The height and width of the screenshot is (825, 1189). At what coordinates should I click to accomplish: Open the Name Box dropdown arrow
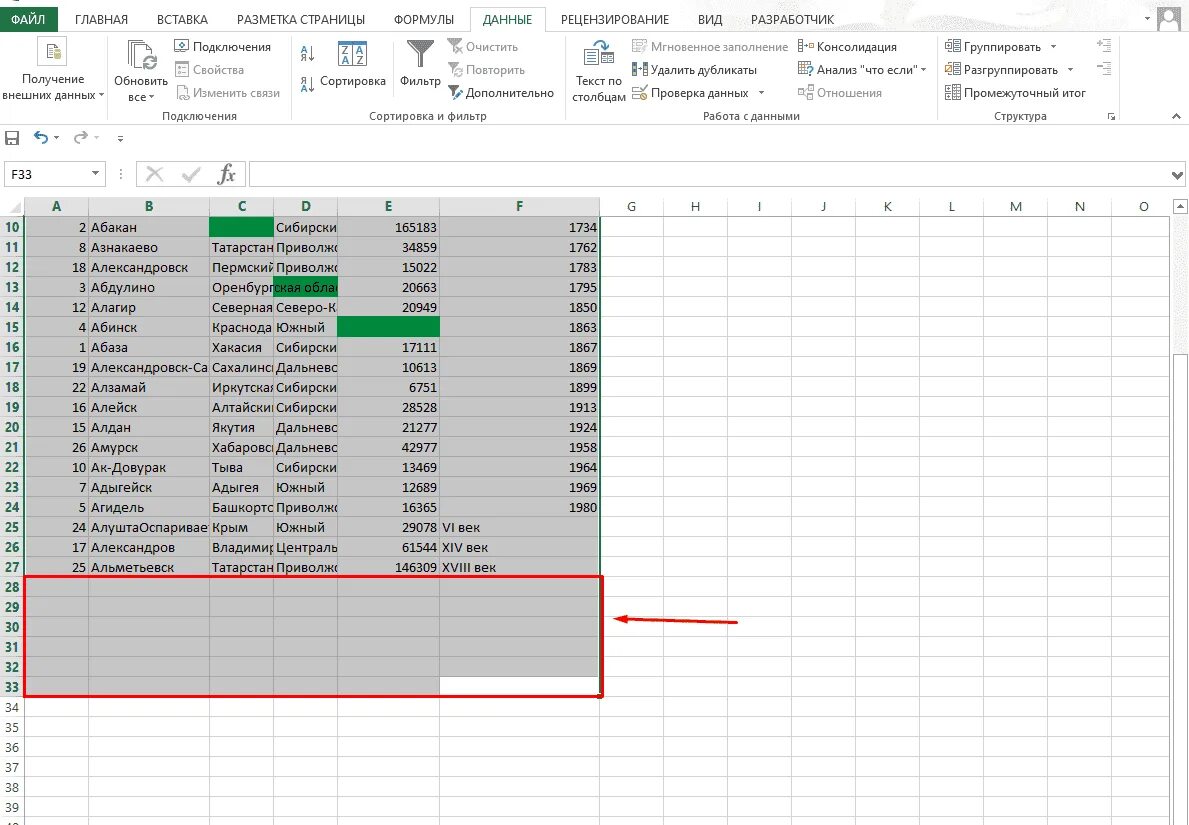[x=95, y=174]
